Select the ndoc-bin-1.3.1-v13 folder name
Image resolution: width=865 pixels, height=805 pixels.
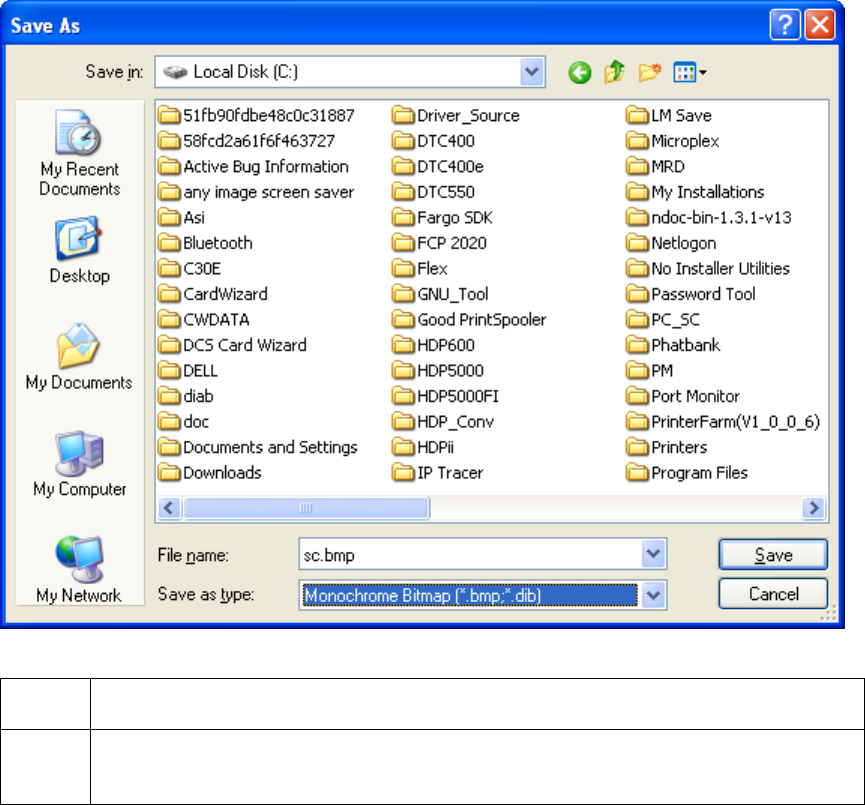(722, 217)
